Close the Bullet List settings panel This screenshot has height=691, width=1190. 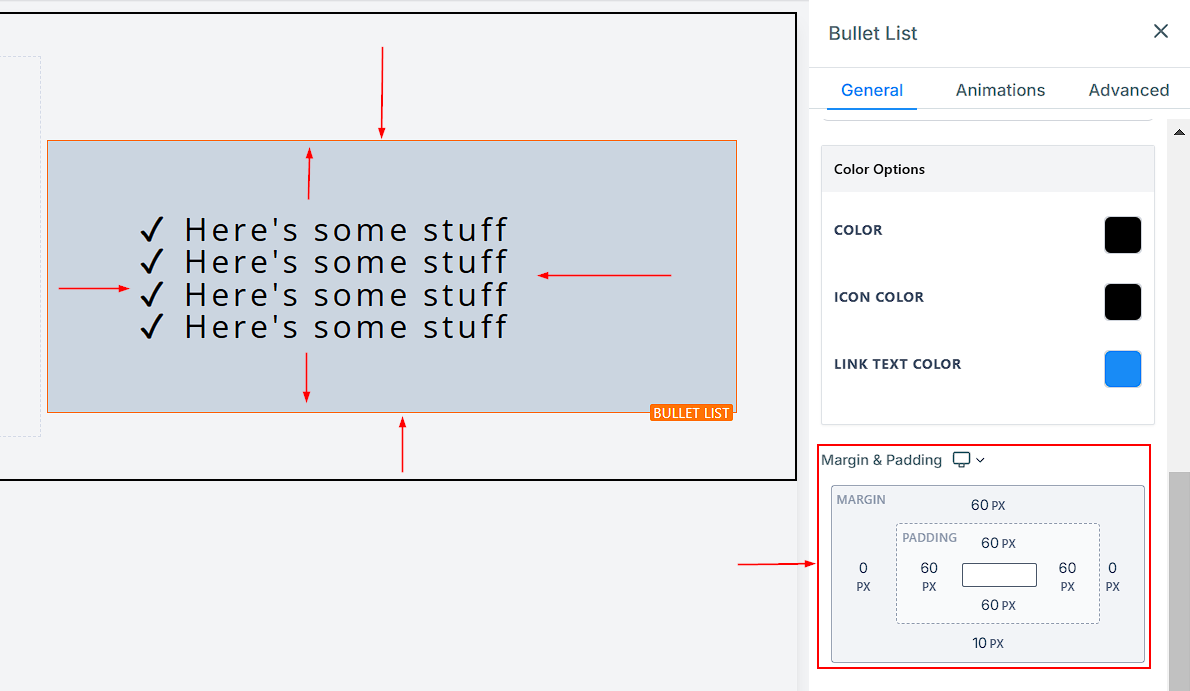click(x=1160, y=32)
